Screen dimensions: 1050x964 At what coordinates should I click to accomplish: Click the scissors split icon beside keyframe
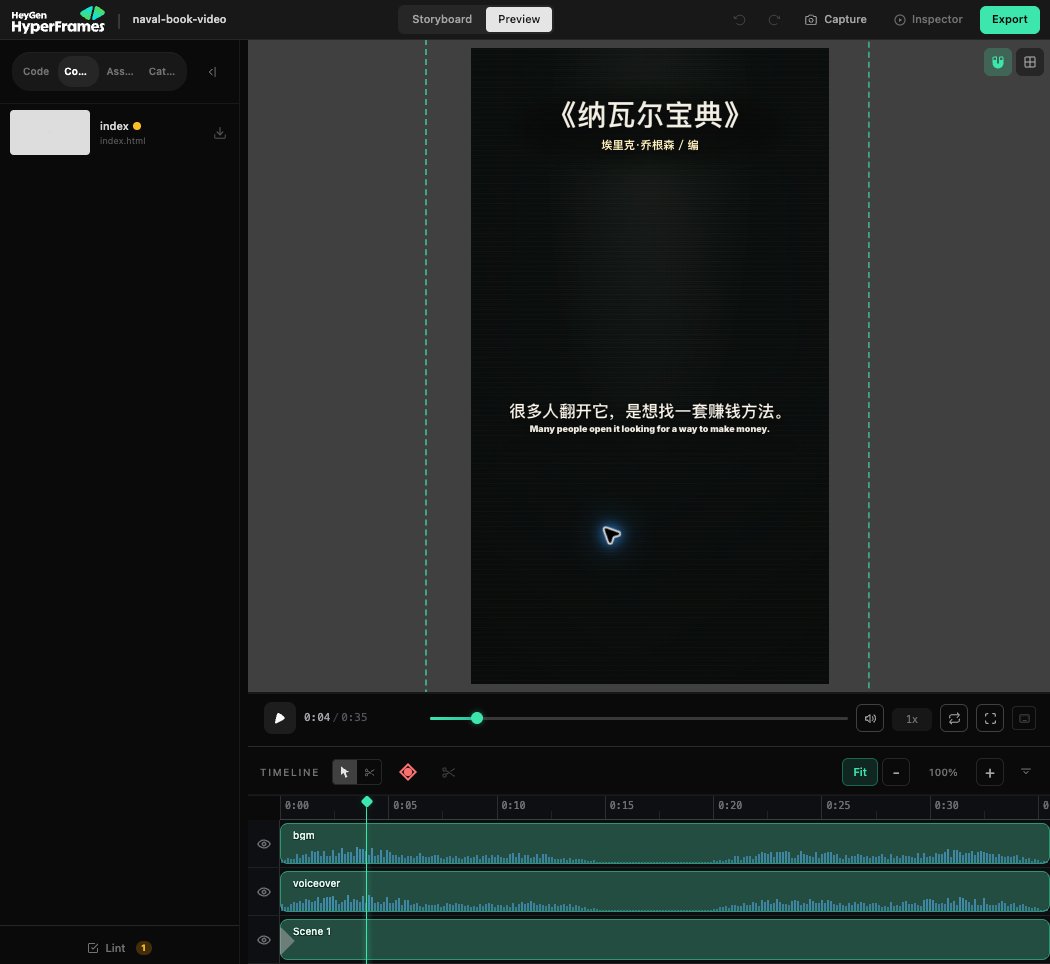click(449, 773)
